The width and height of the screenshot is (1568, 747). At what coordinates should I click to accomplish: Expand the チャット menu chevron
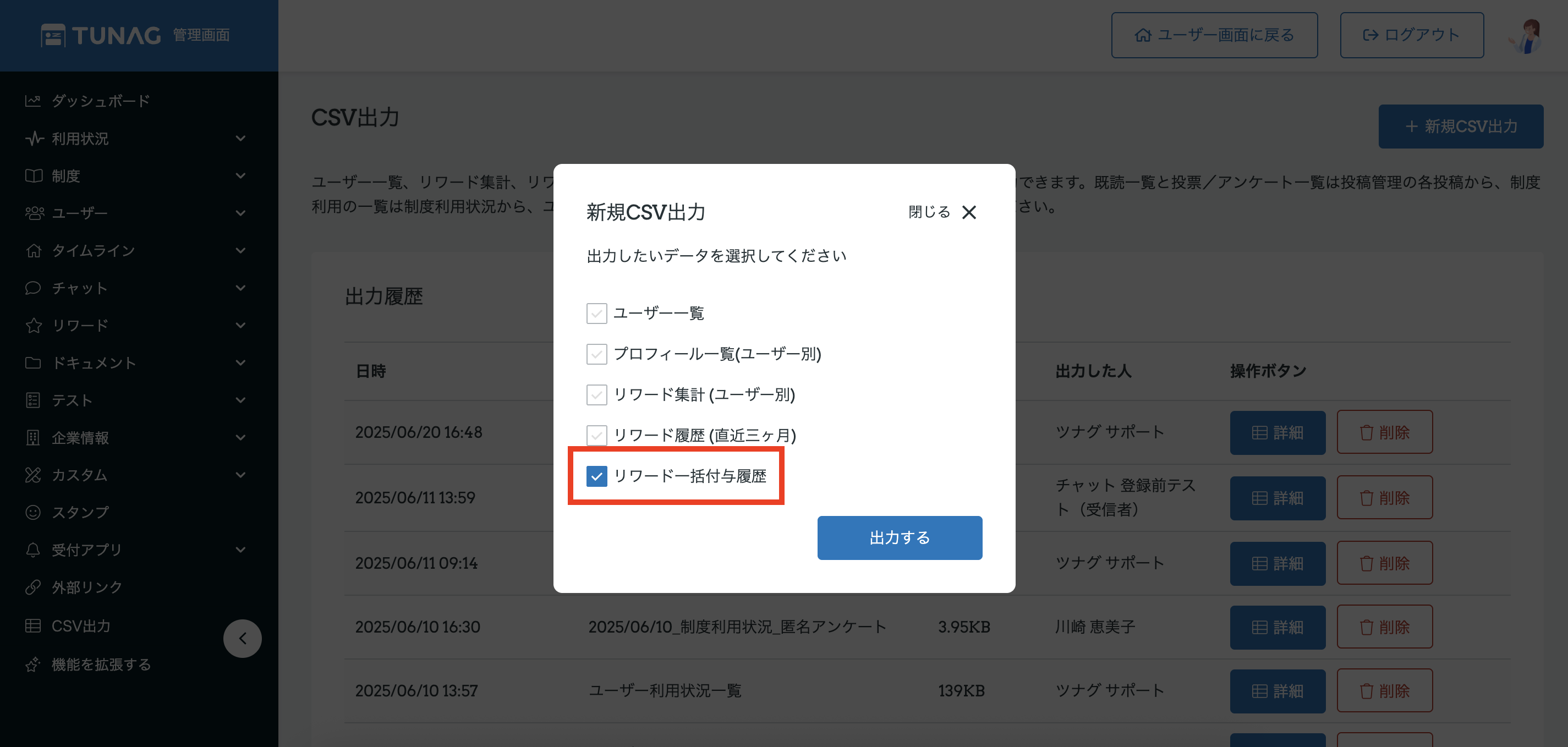[x=241, y=287]
